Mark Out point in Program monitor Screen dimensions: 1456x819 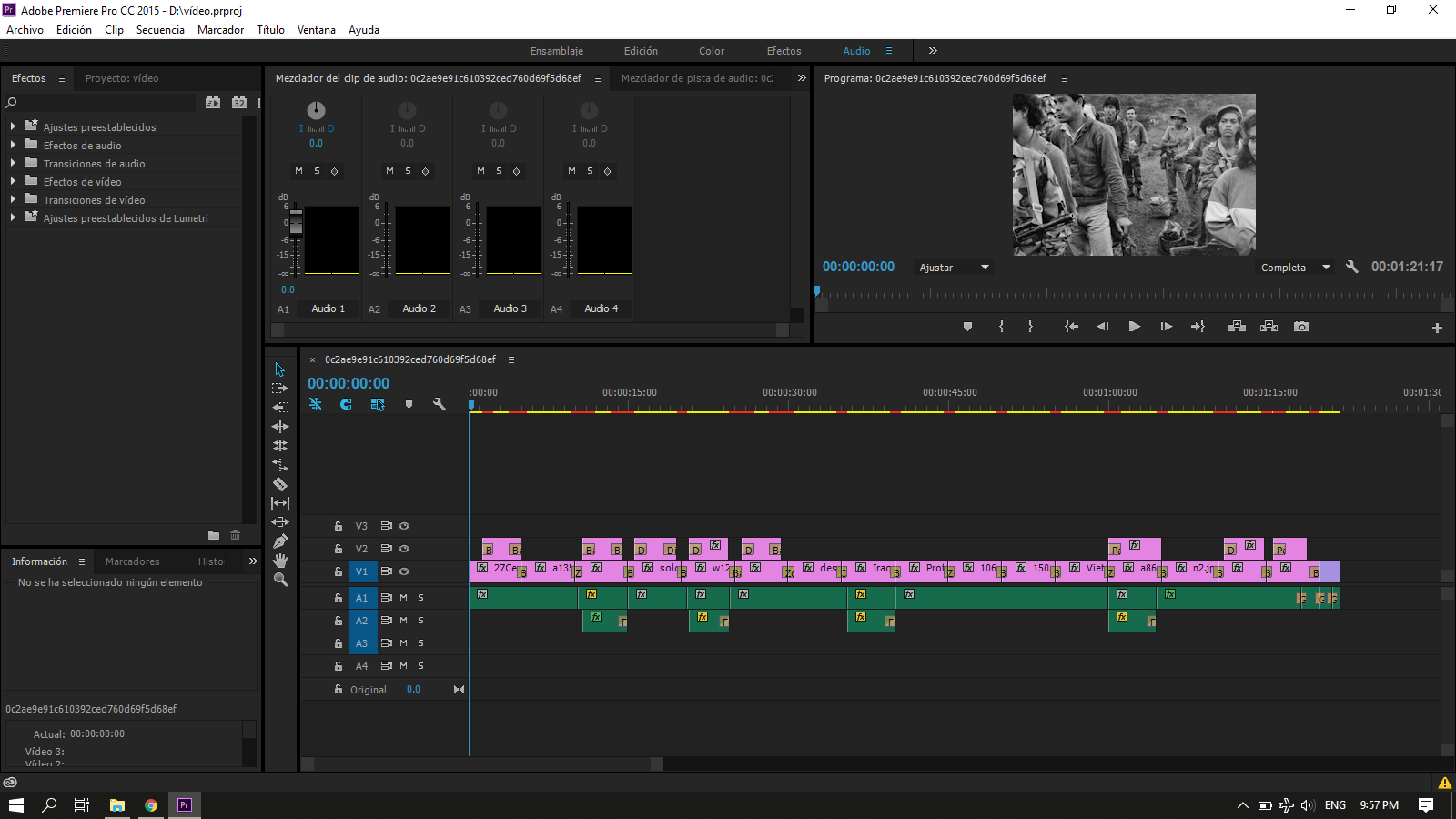pos(1030,327)
